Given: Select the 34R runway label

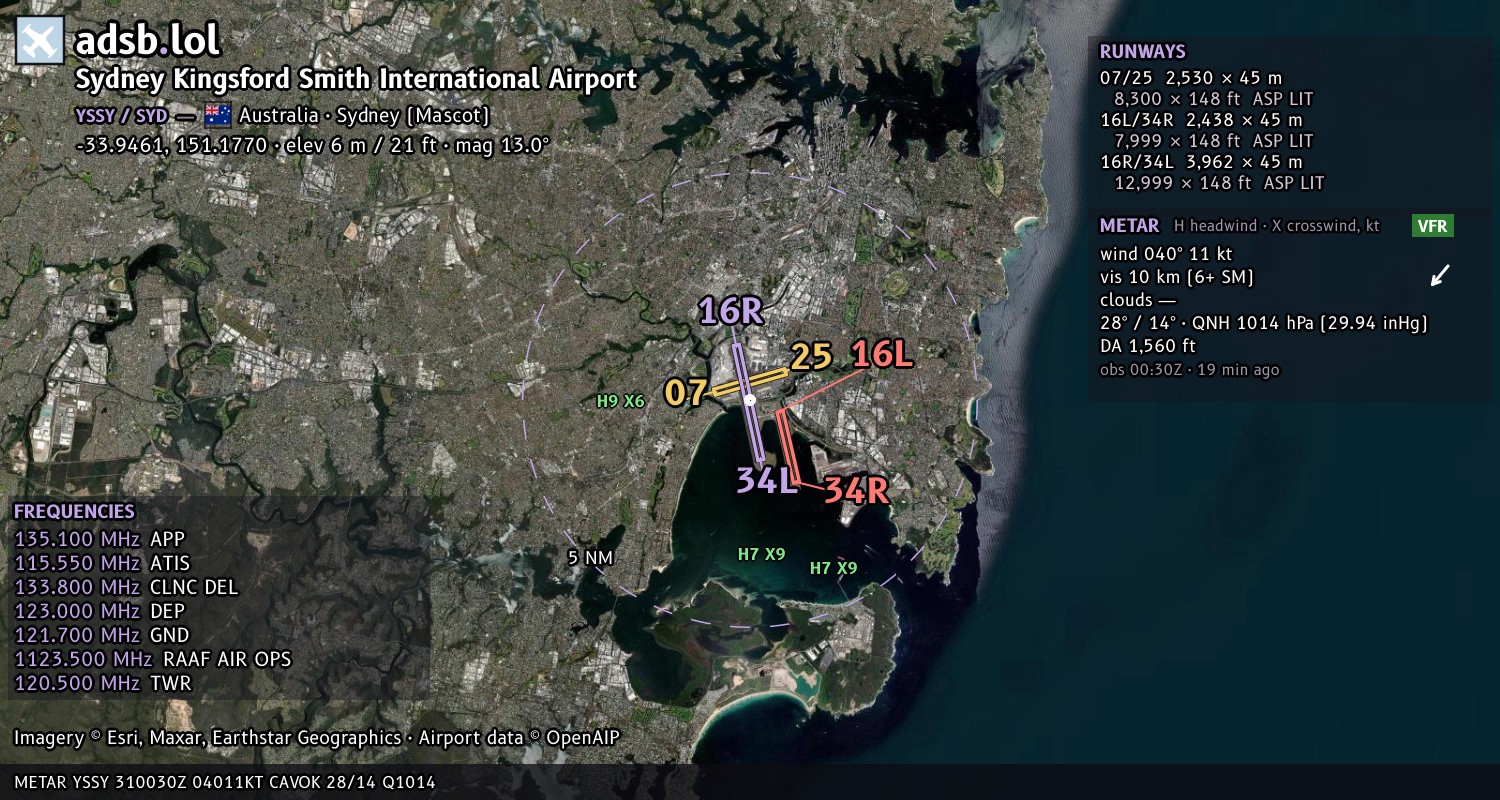Looking at the screenshot, I should coord(856,490).
